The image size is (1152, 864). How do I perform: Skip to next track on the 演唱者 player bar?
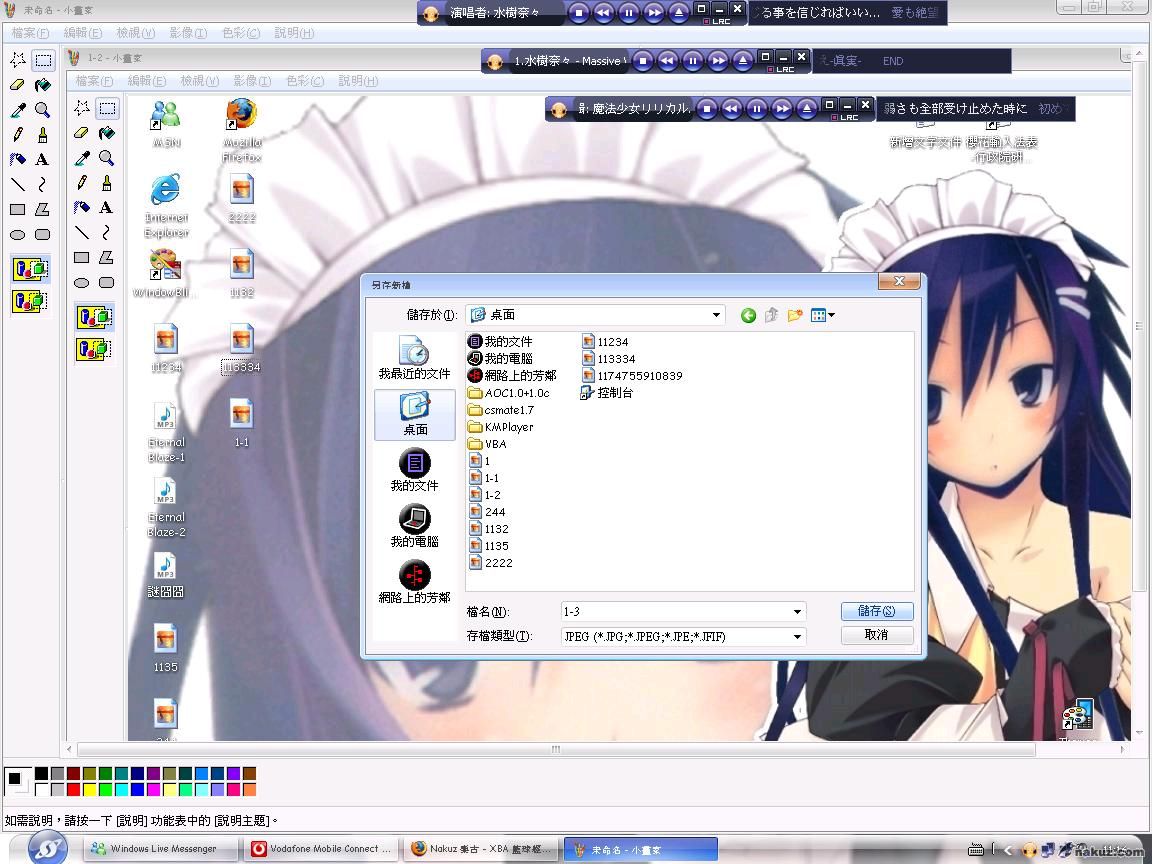[654, 12]
